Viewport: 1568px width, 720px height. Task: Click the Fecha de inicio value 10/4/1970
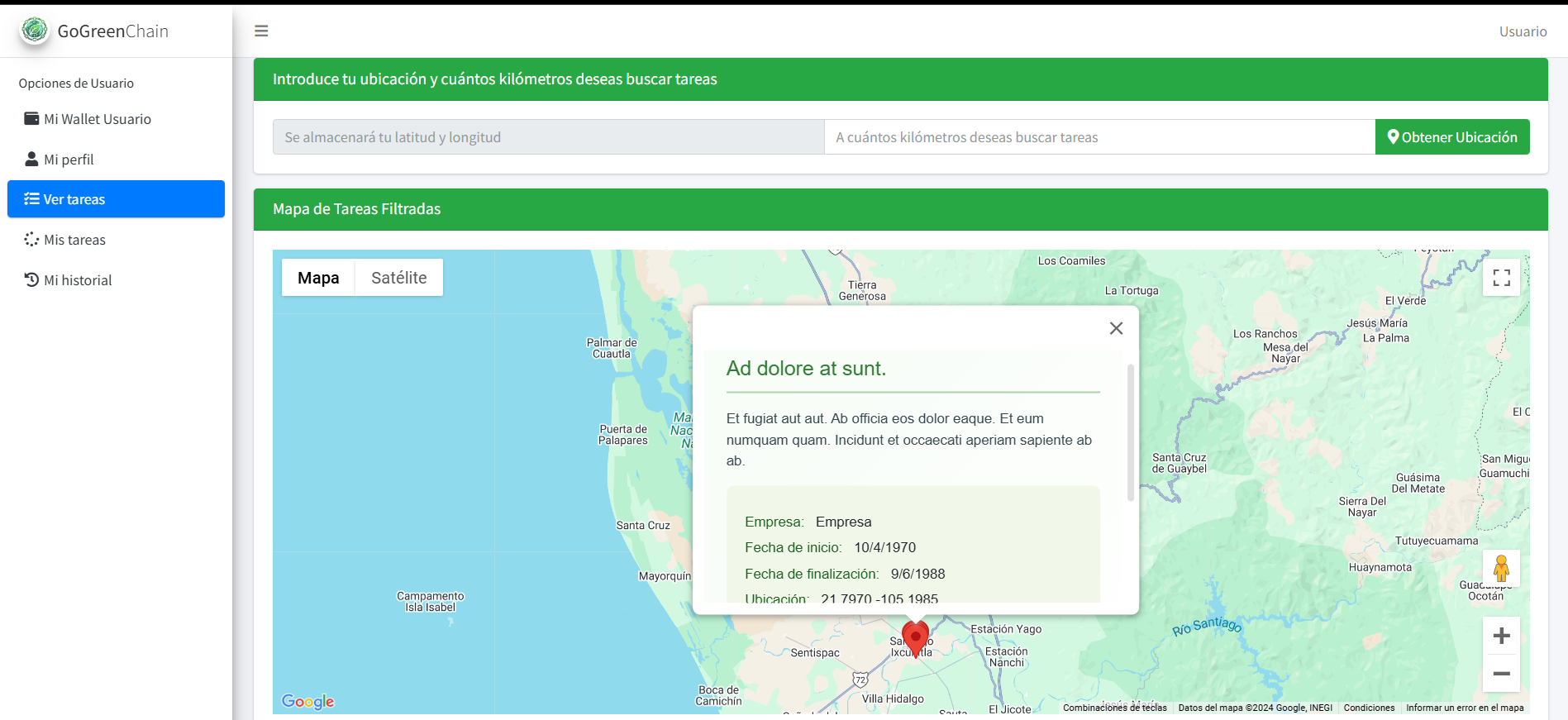click(884, 547)
